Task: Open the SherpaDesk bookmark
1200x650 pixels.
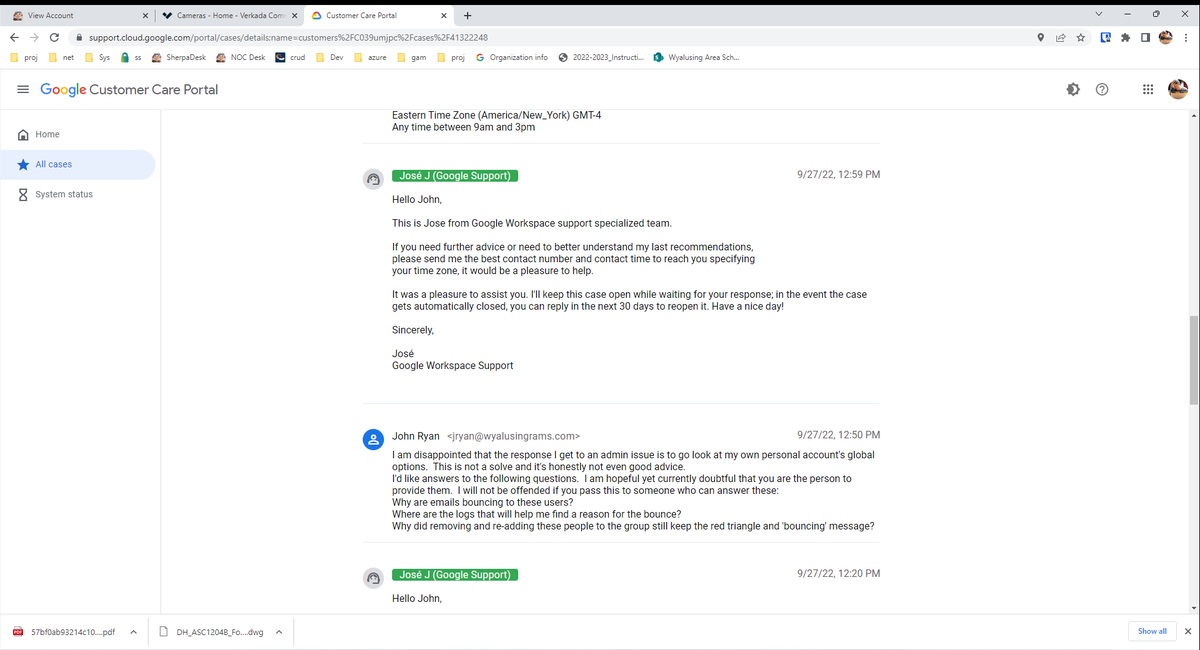Action: pyautogui.click(x=179, y=57)
